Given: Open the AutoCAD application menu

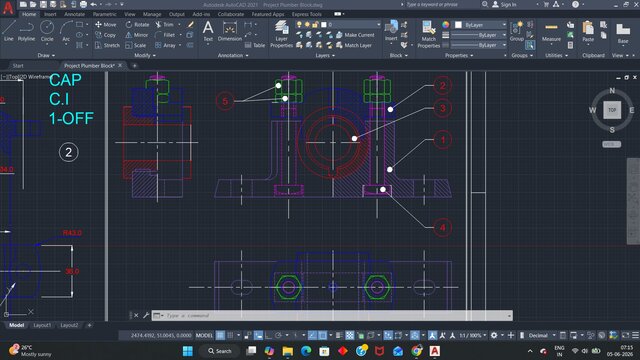Looking at the screenshot, I should (x=8, y=8).
